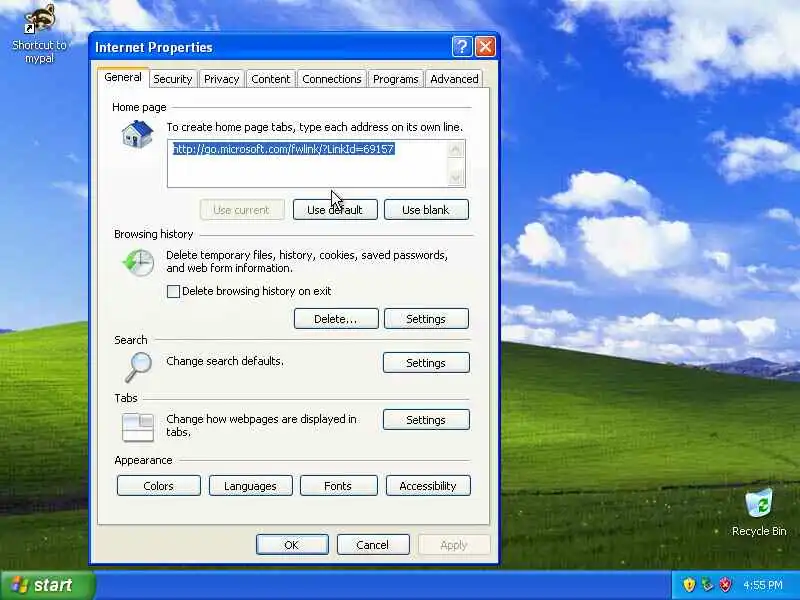The image size is (800, 600).
Task: Open the yellow security shield tray icon
Action: pyautogui.click(x=689, y=585)
